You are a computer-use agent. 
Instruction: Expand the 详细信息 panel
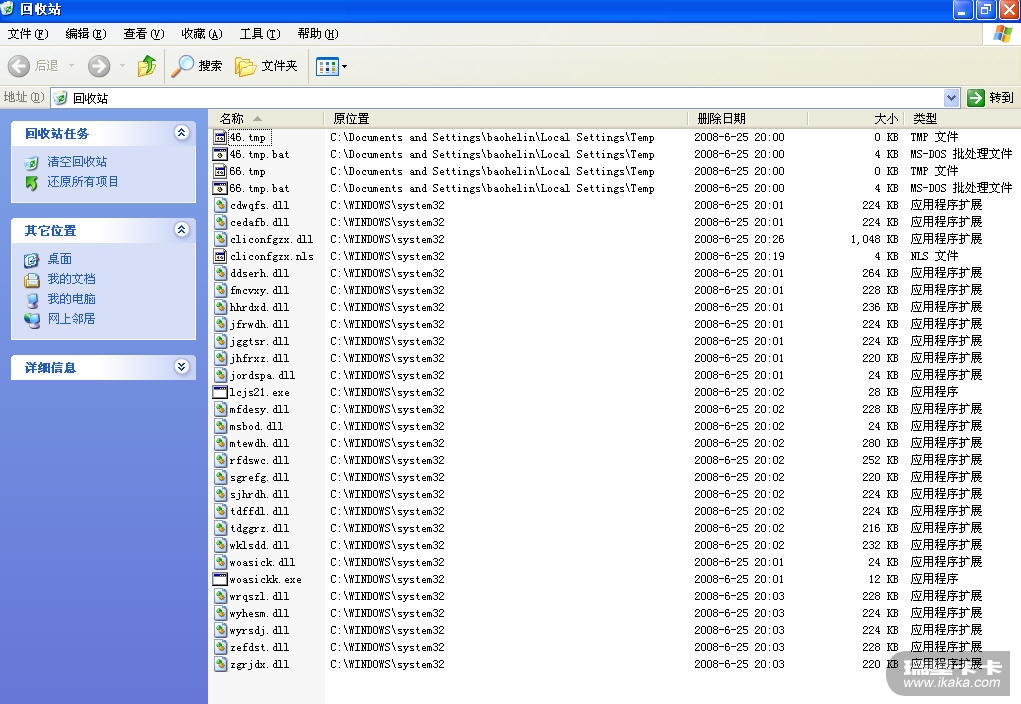tap(181, 367)
